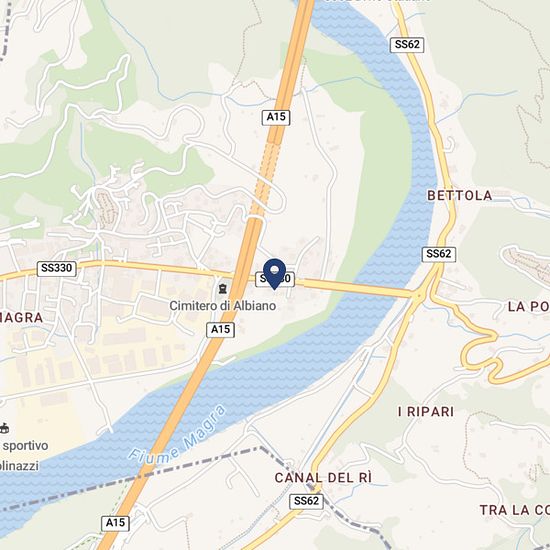Click the A15 shield near the bottom edge

click(x=115, y=523)
